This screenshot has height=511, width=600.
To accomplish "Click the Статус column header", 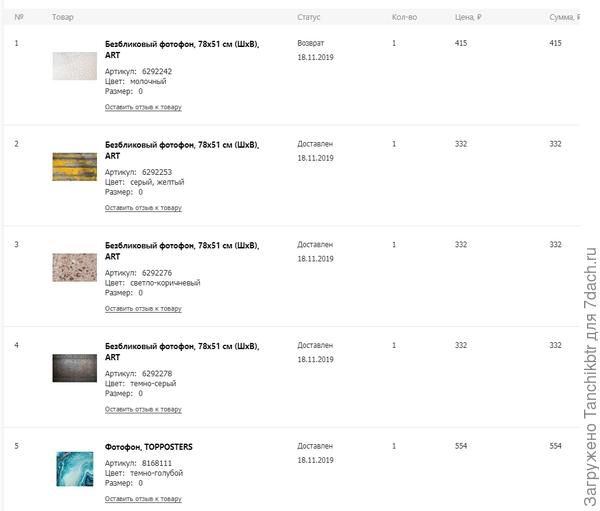I will [308, 17].
